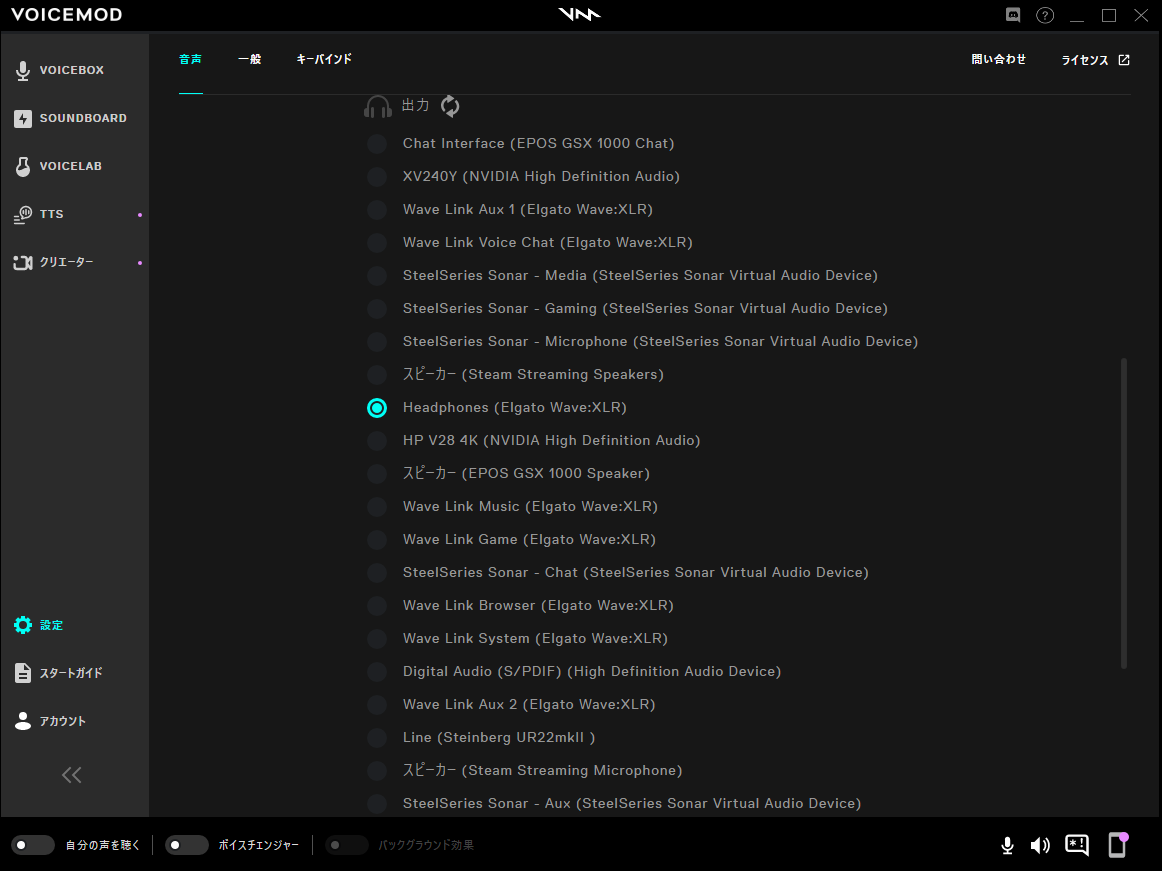Toggle バックグラウンド効果 switch
Image resolution: width=1162 pixels, height=871 pixels.
coord(346,845)
